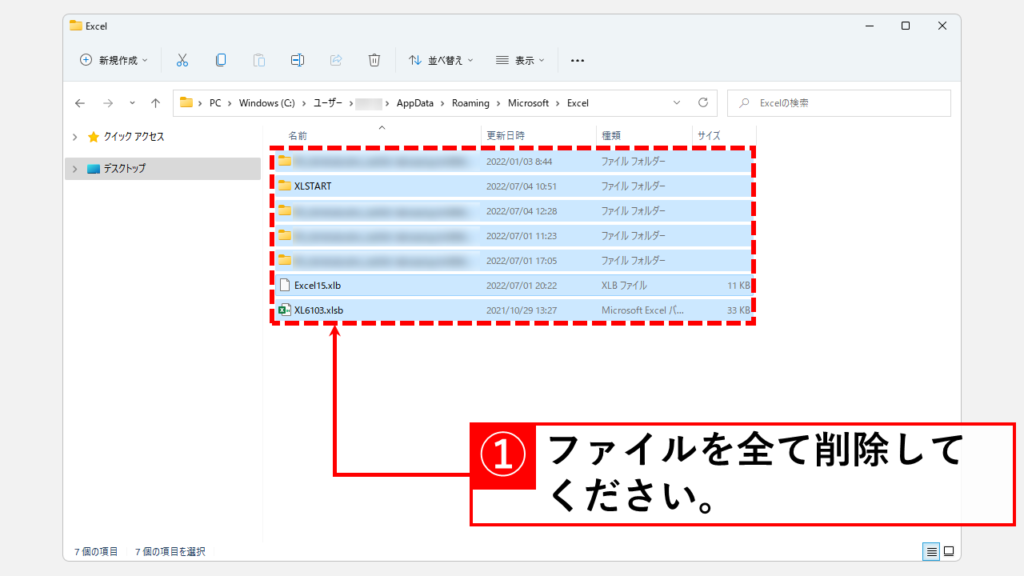Switch to details view layout icon
1024x576 pixels.
[931, 551]
